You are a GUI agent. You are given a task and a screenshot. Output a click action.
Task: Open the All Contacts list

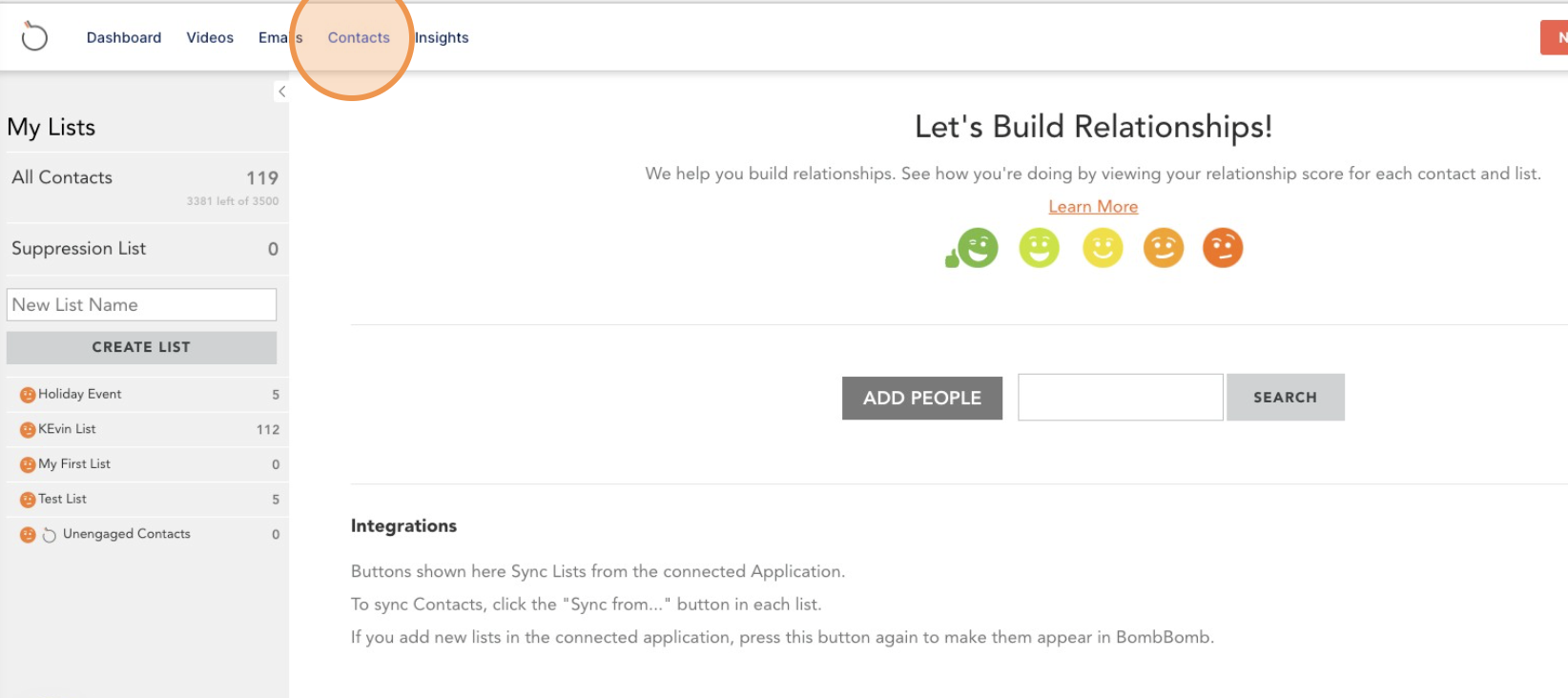point(145,187)
